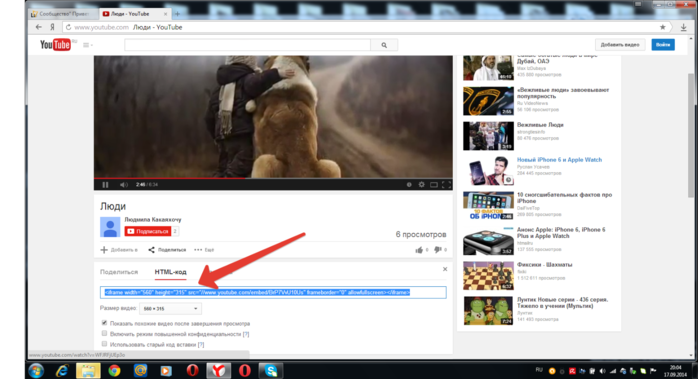Mute the video using the speaker icon
Viewport: 698px width, 379px height.
click(123, 184)
